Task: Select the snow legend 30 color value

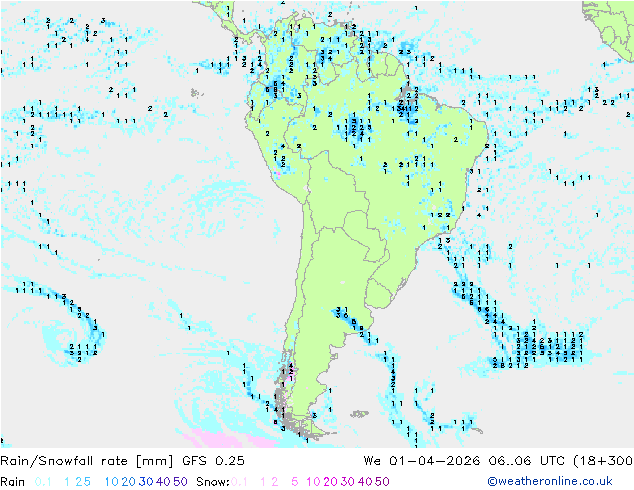Action: (x=348, y=482)
